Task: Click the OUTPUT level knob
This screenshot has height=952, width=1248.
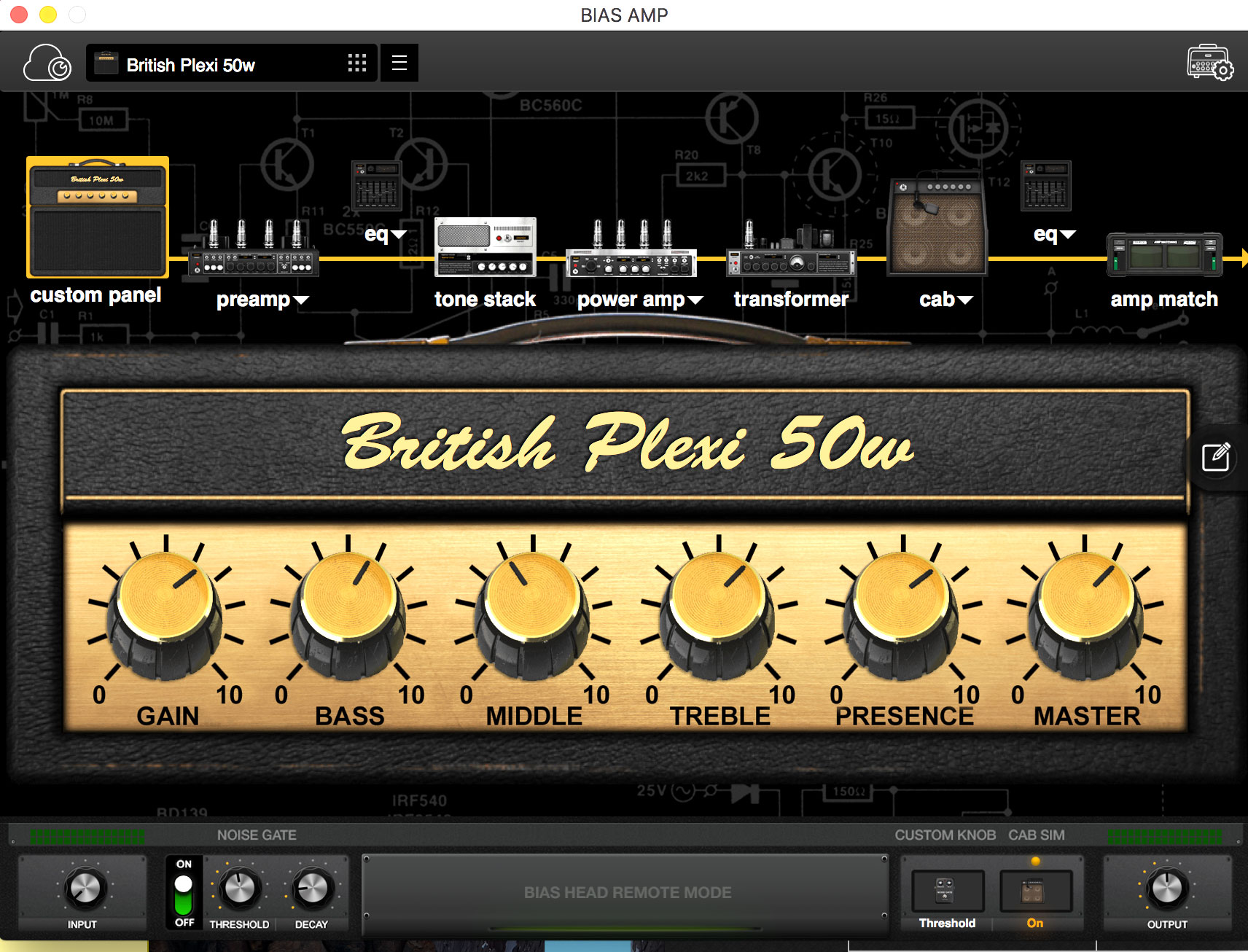Action: point(1166,888)
